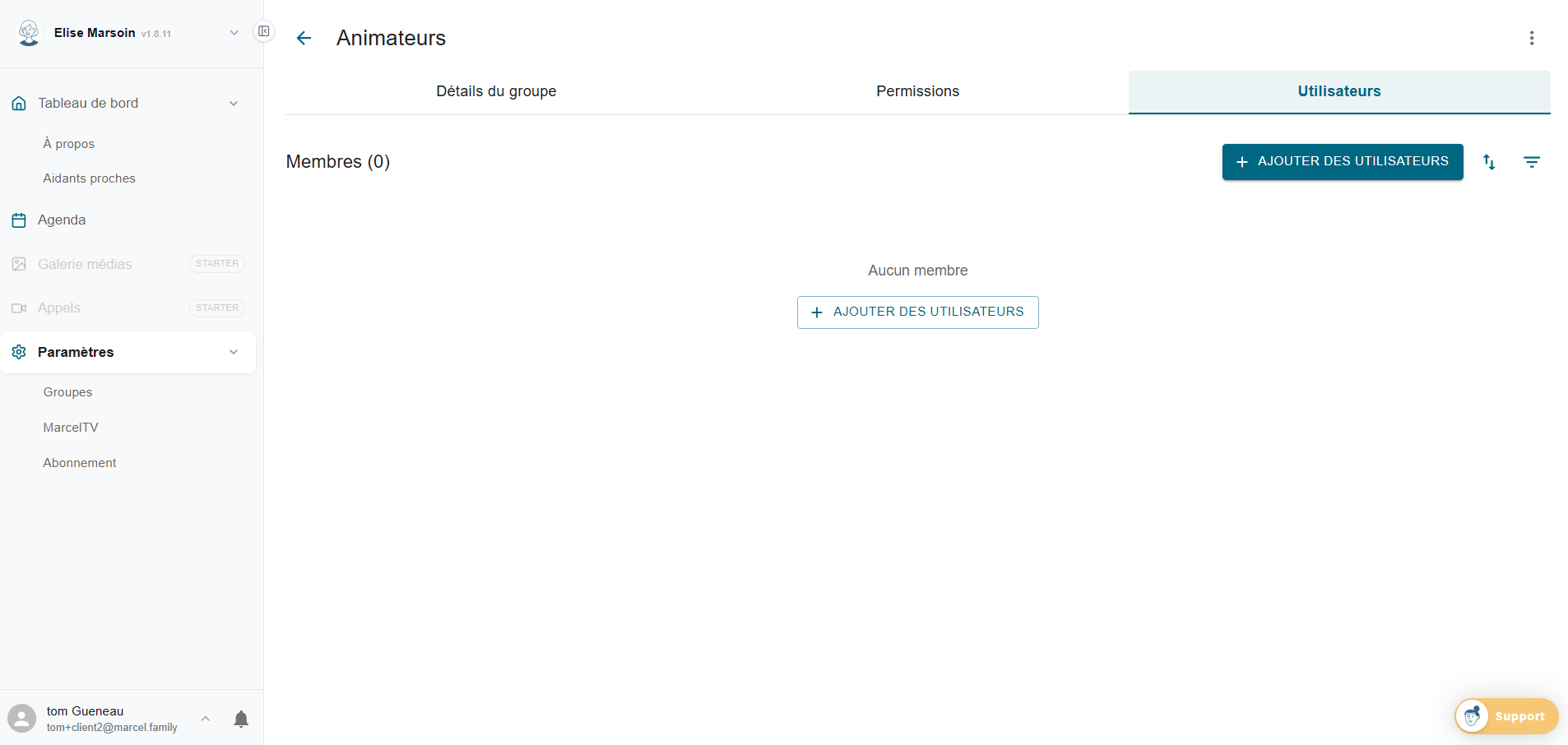Click the Appels video camera icon

[20, 308]
